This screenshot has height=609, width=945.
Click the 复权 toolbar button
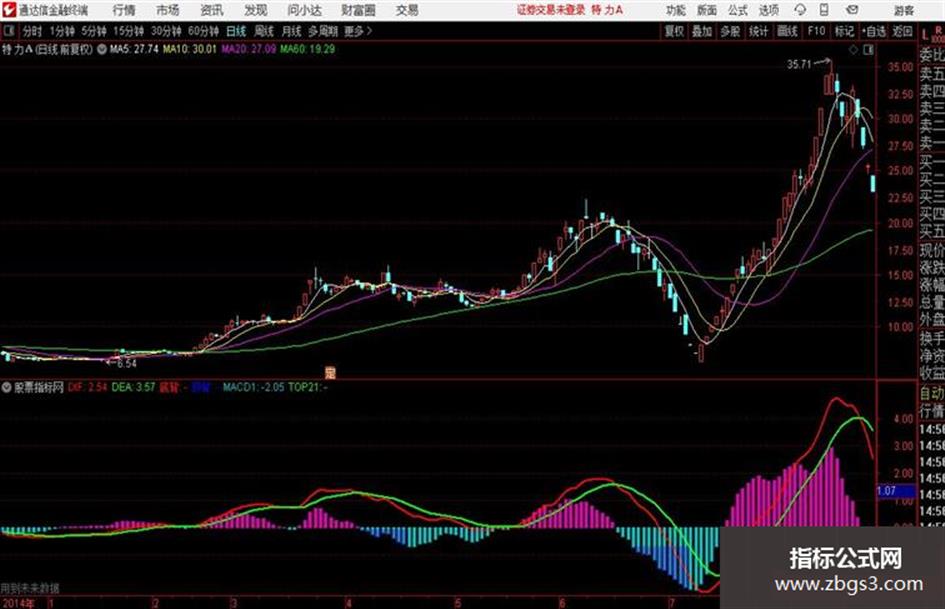point(674,31)
